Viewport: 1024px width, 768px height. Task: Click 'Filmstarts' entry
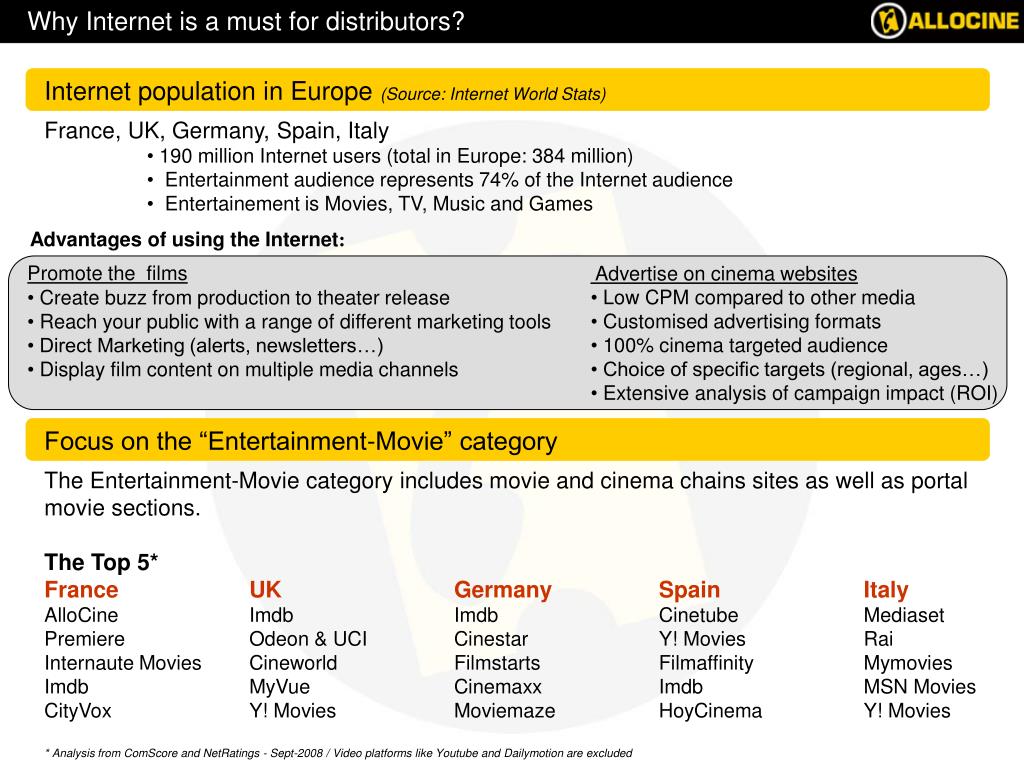(x=497, y=663)
